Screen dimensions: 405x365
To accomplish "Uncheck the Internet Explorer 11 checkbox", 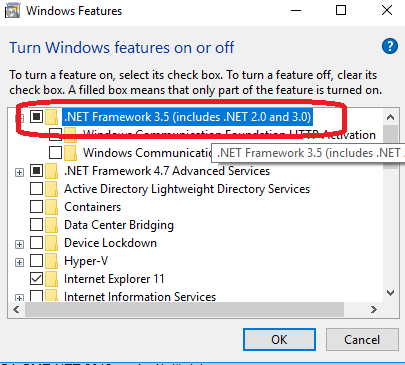I will (36, 279).
